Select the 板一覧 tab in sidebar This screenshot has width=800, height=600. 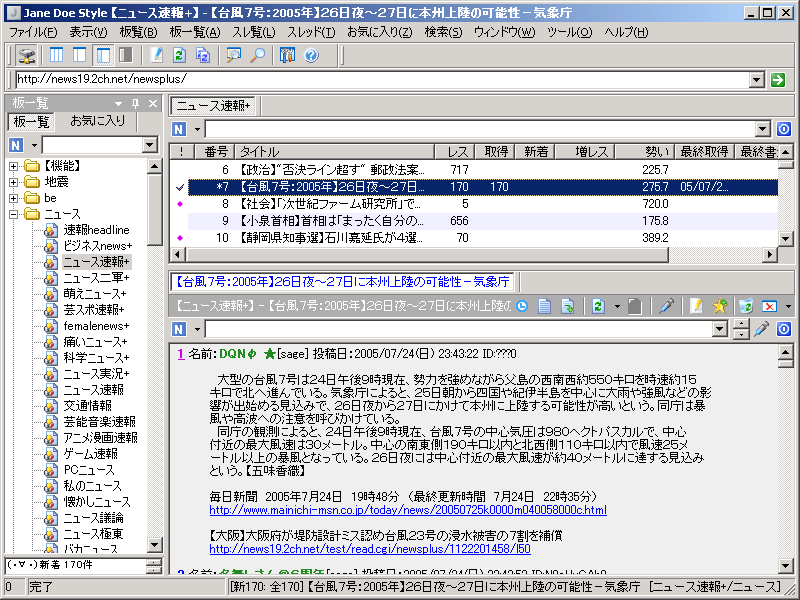click(32, 121)
